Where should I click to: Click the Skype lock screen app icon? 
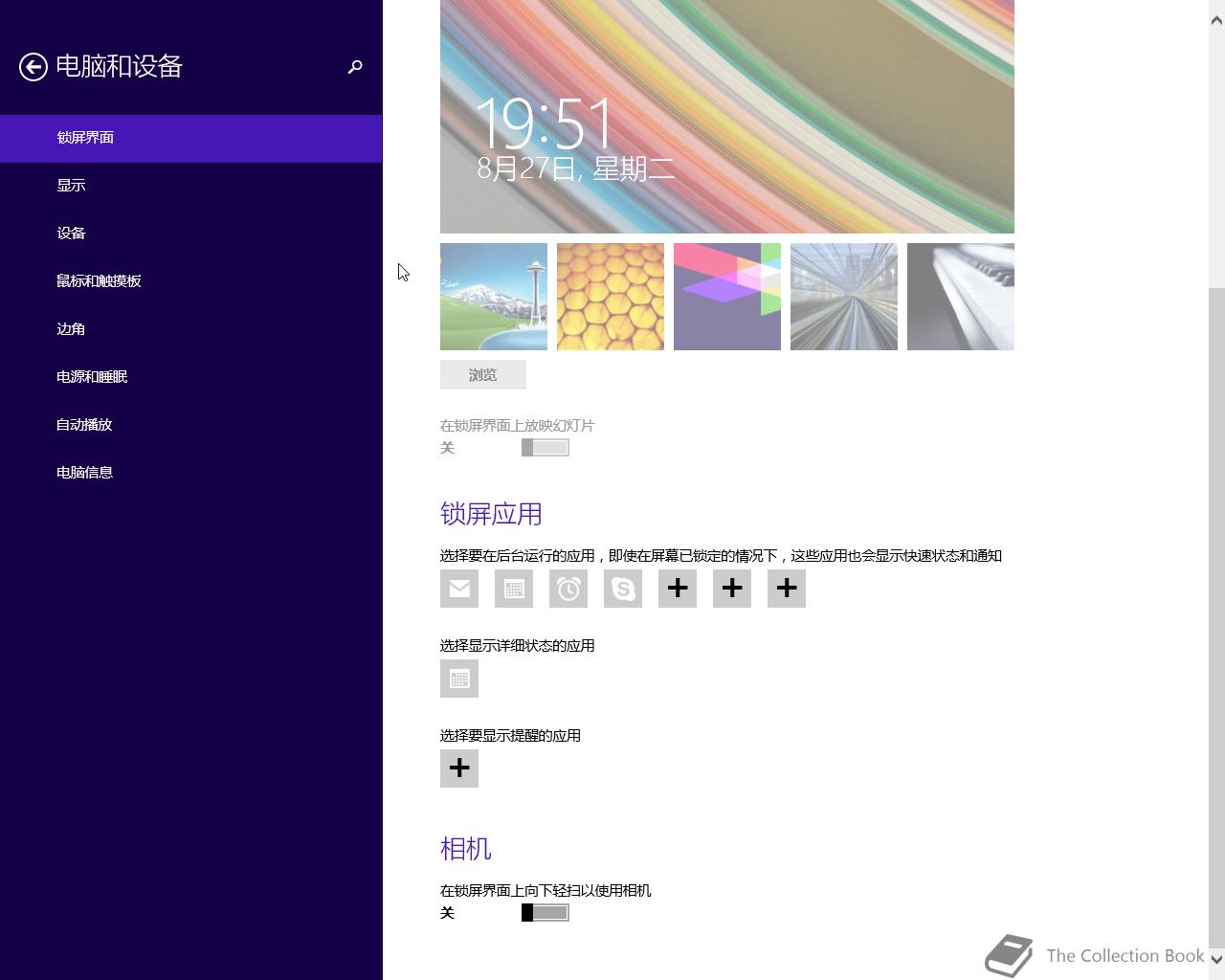pyautogui.click(x=623, y=589)
